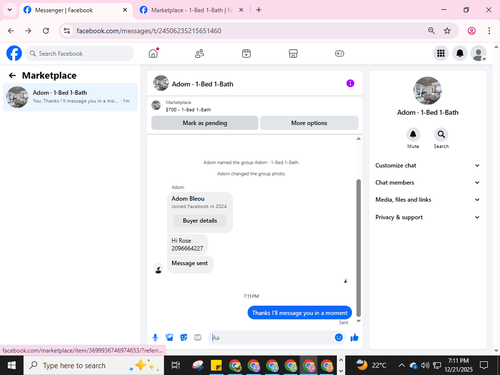Open Windows Start menu
This screenshot has height=375, width=500.
click(12, 366)
